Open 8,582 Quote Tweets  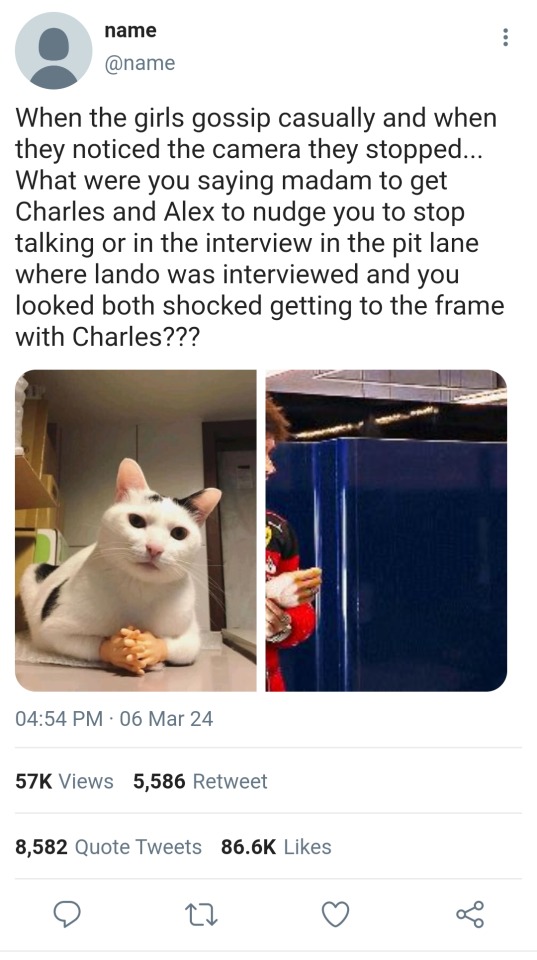pos(108,847)
